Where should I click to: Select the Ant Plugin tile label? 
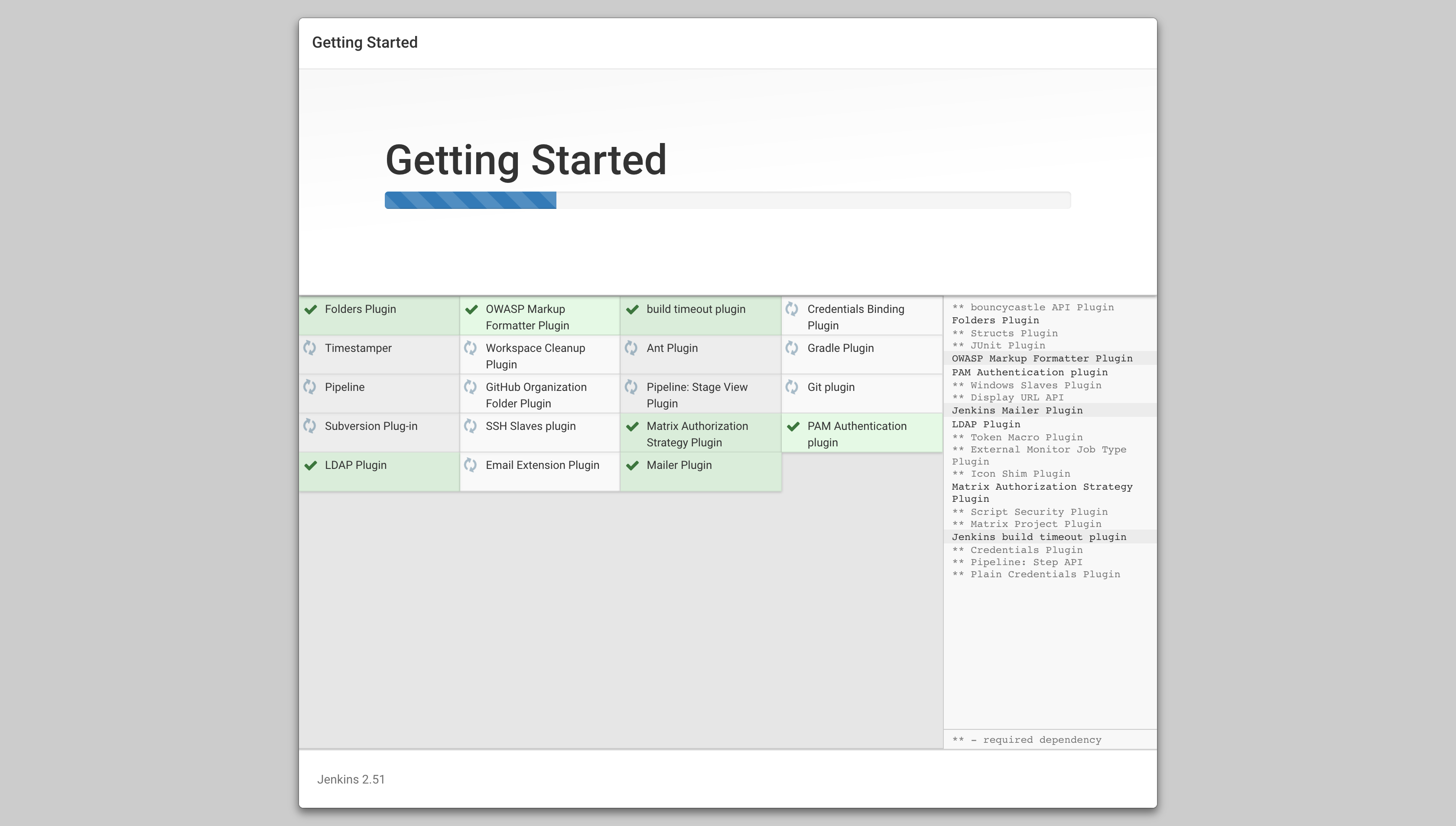coord(672,348)
